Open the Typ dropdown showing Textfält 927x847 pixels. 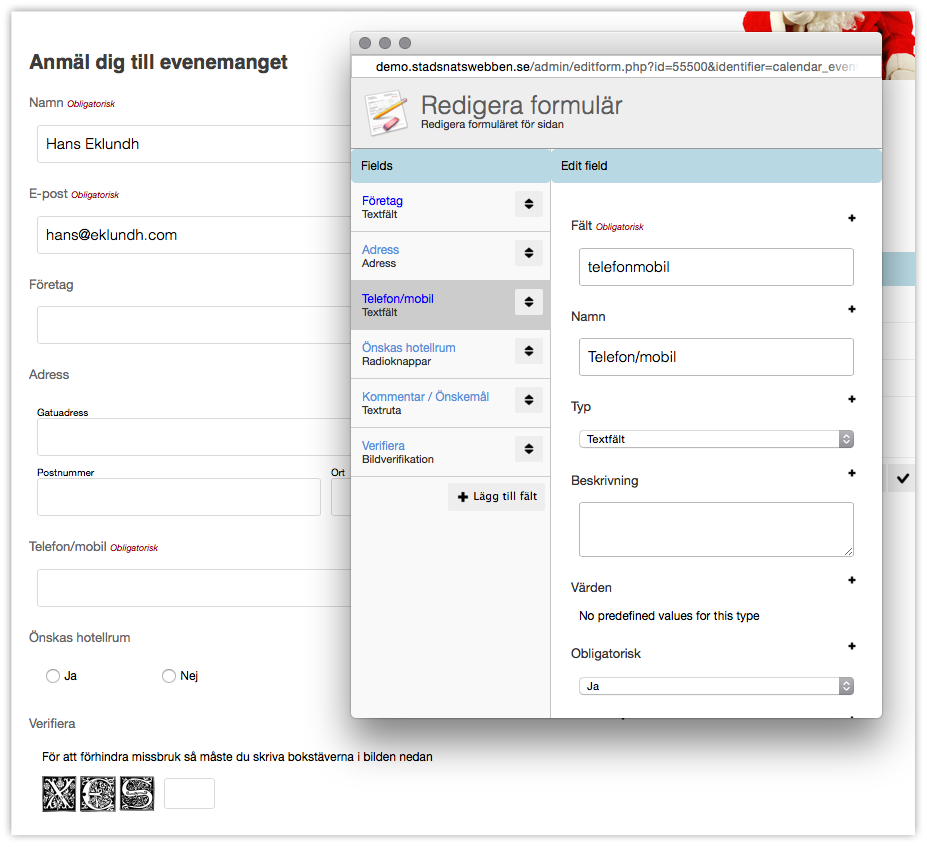(716, 439)
